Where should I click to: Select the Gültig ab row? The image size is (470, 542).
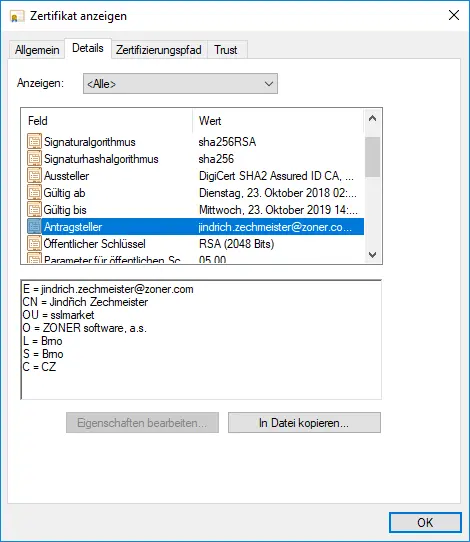tap(195, 193)
